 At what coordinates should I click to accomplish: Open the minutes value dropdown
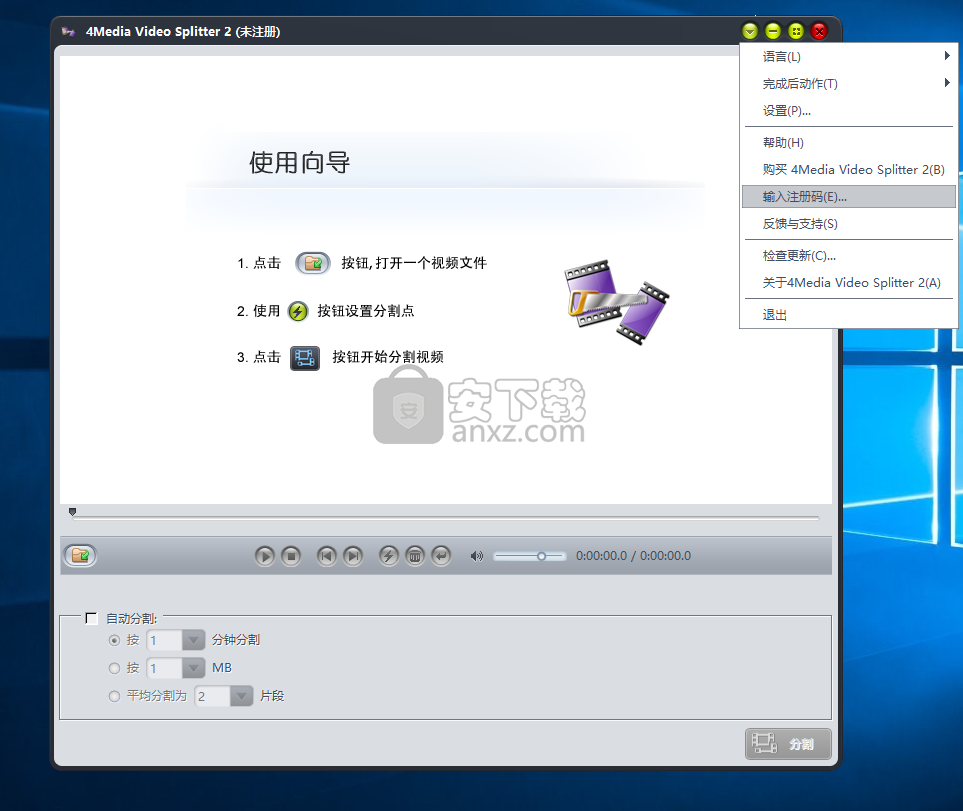(x=193, y=640)
